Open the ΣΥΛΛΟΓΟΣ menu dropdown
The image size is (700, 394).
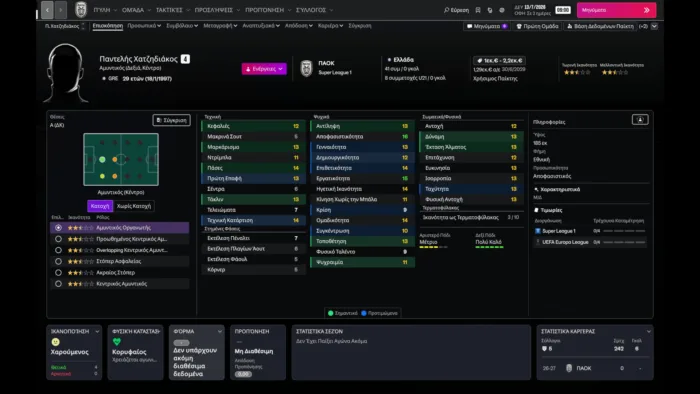point(314,10)
